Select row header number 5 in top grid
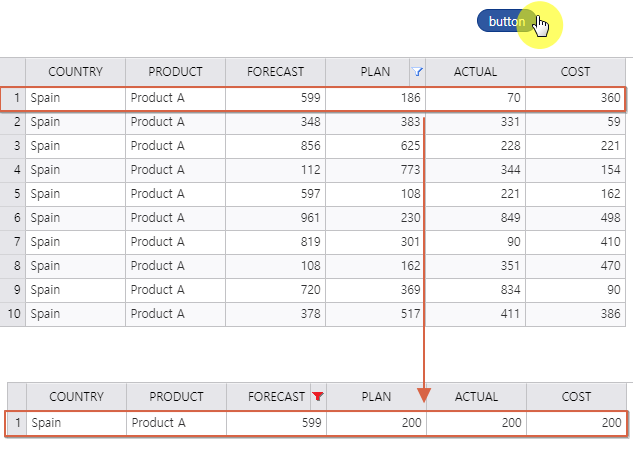633x453 pixels. [x=12, y=194]
